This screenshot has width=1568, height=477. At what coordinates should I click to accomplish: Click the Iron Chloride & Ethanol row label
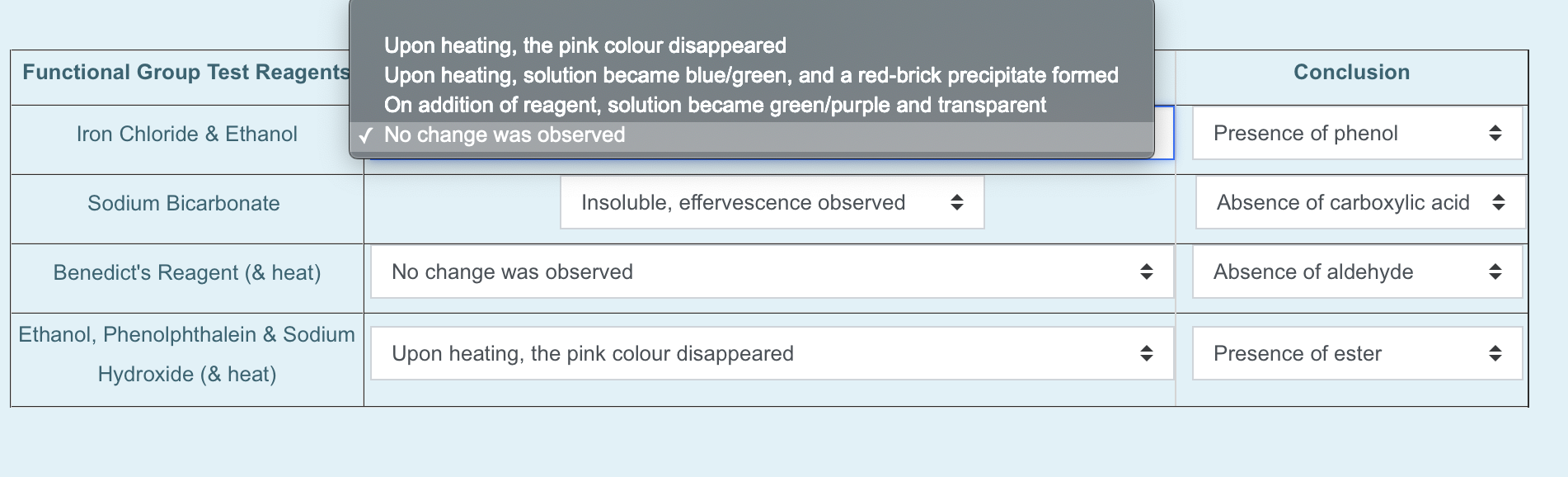(x=185, y=133)
